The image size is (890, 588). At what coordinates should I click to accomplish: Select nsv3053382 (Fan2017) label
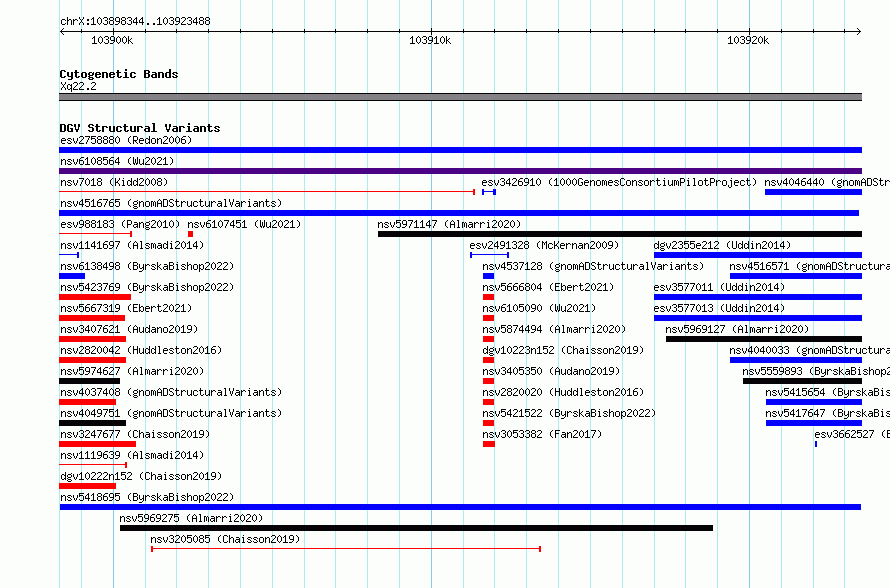coord(542,434)
